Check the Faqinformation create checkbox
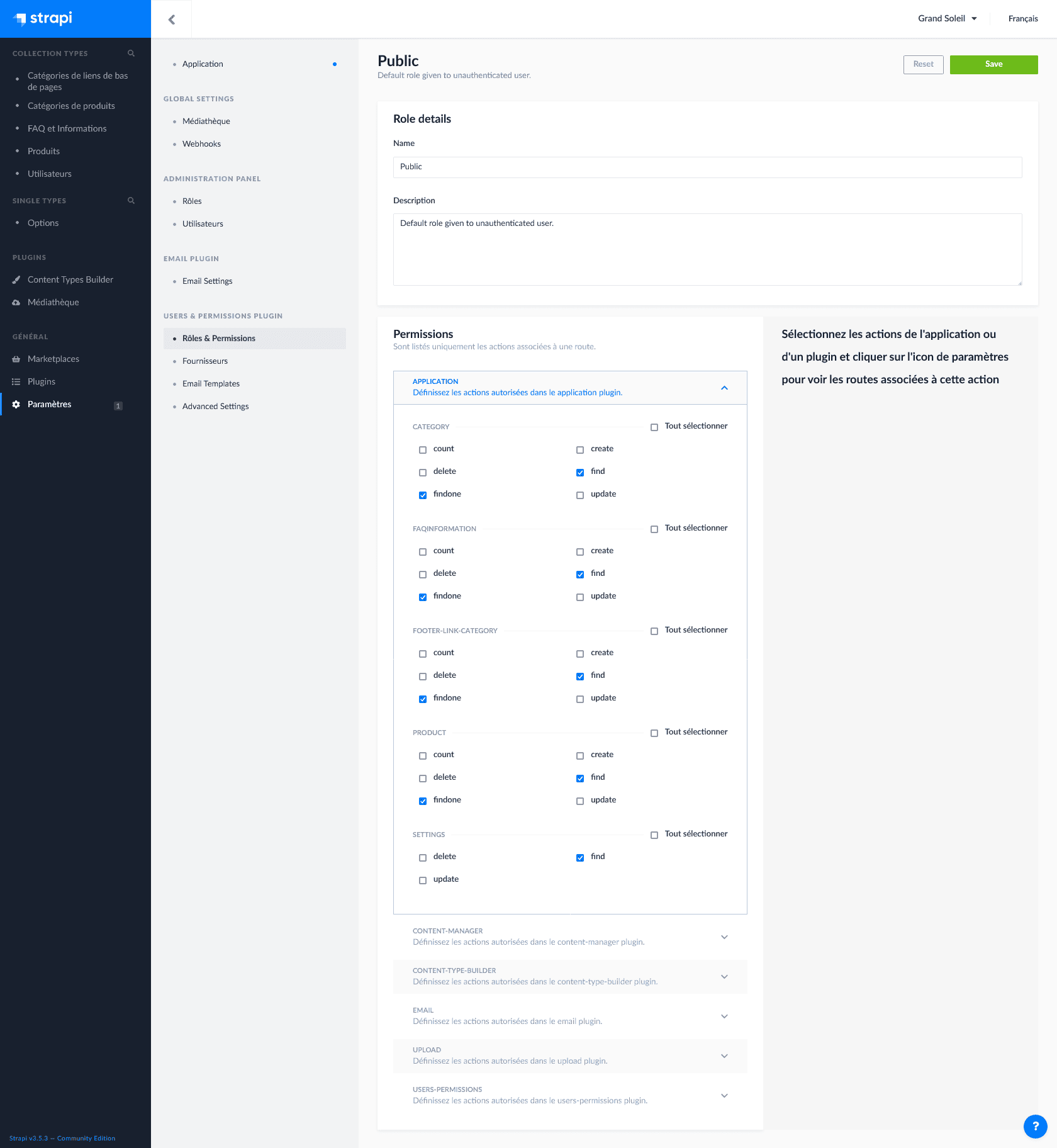This screenshot has height=1148, width=1057. 580,551
